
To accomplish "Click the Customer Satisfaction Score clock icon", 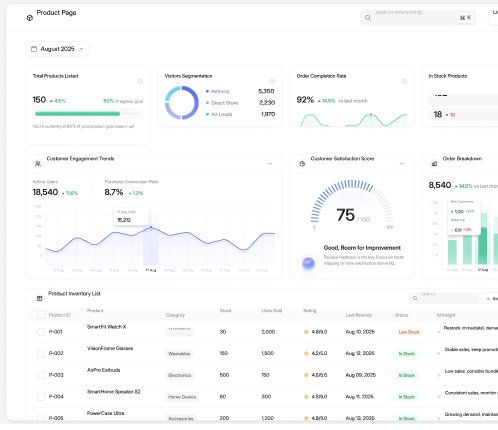I will (302, 164).
